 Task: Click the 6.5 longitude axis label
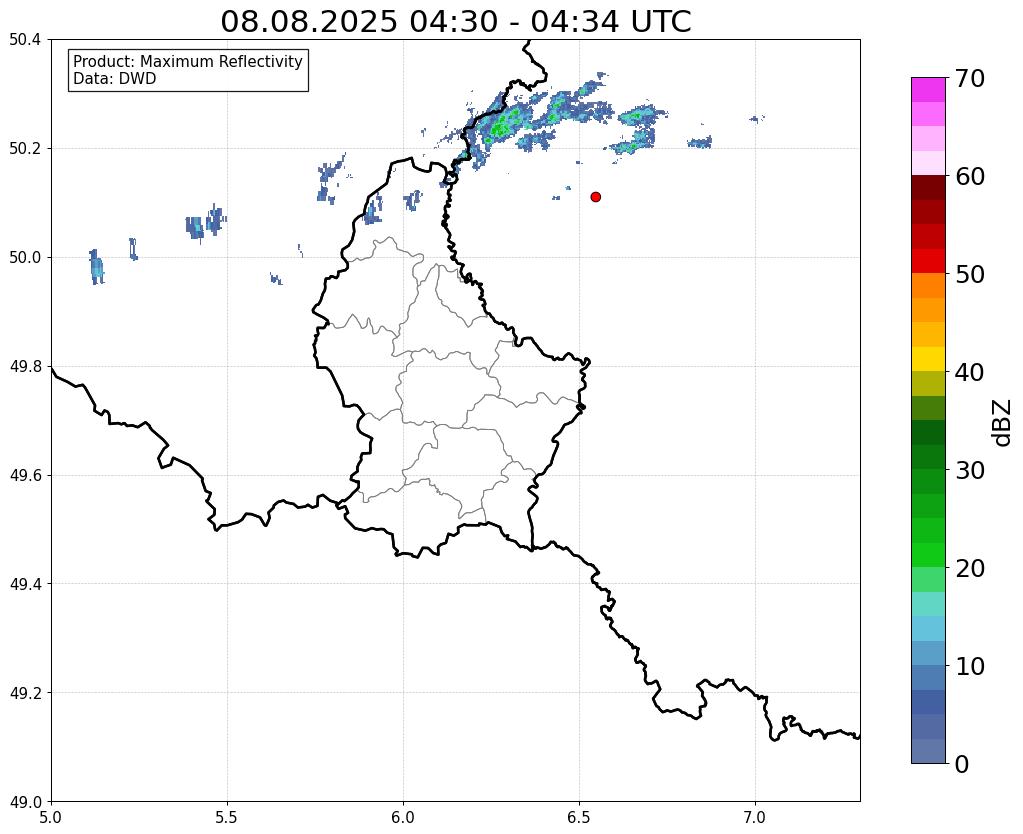pos(579,817)
